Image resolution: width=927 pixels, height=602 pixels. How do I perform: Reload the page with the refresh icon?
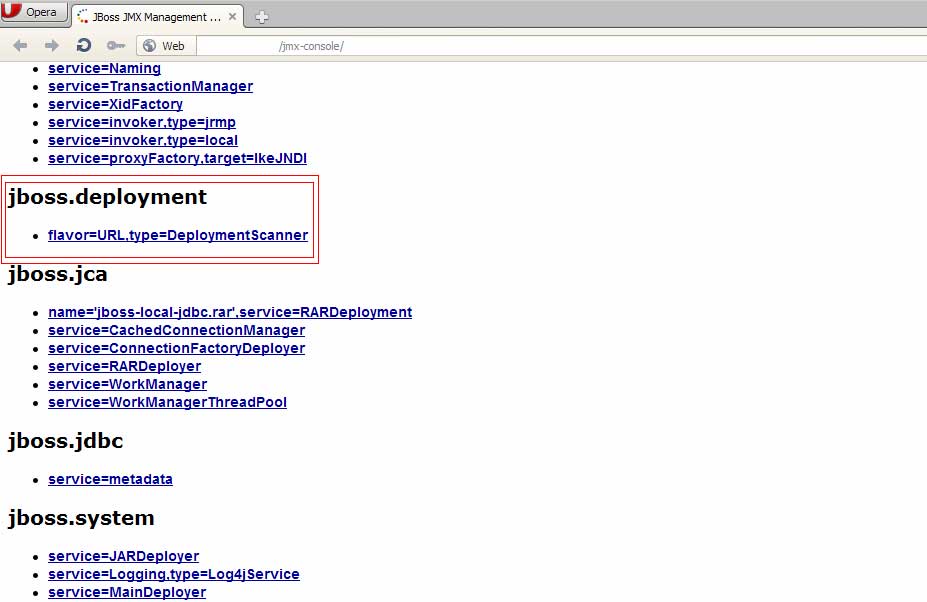(84, 46)
